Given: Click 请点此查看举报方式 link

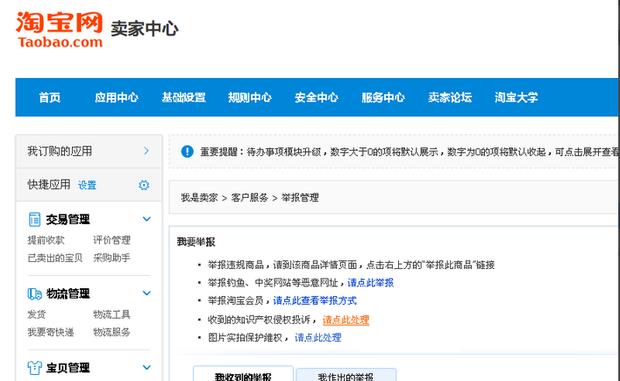Looking at the screenshot, I should tap(315, 301).
